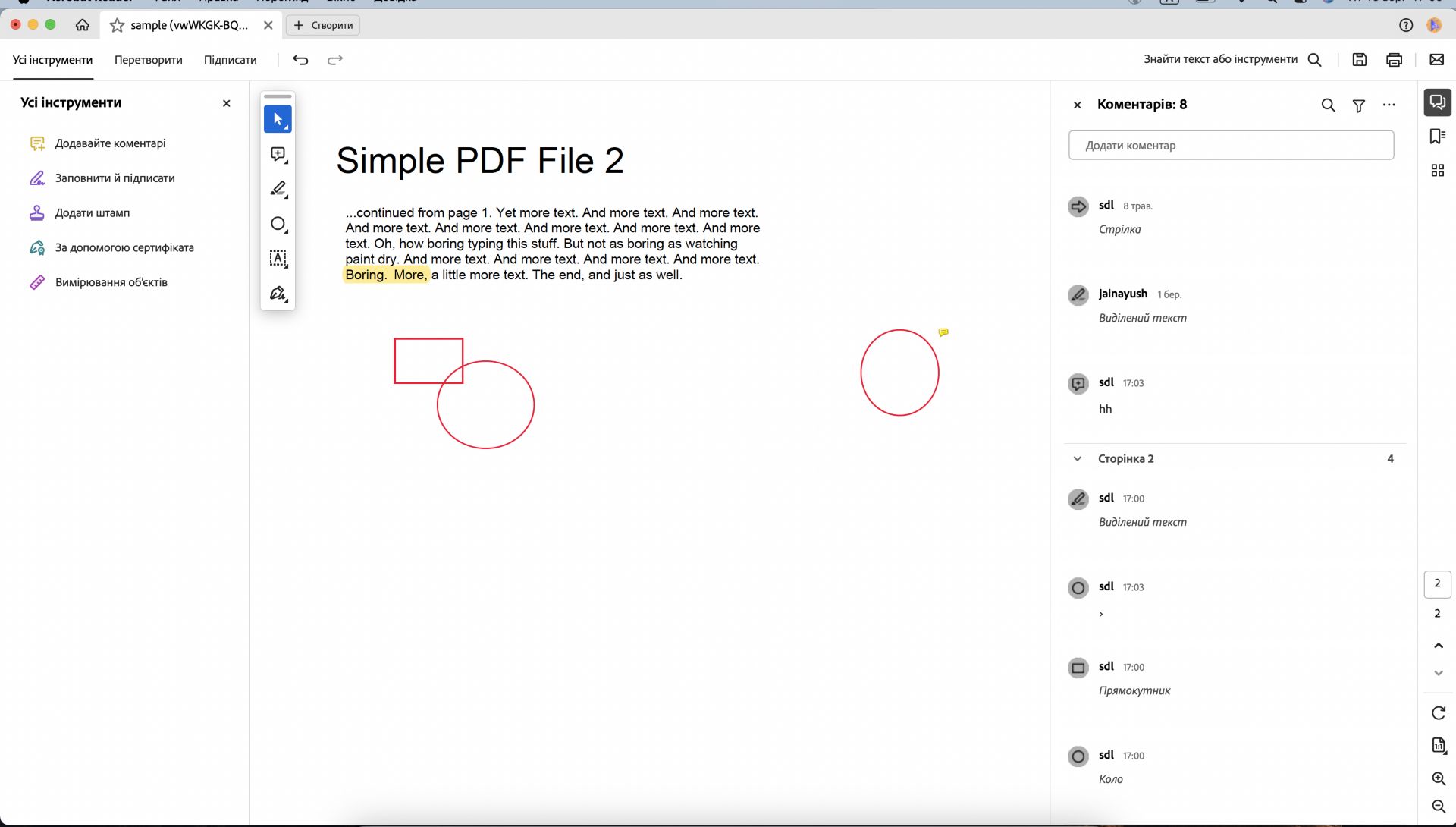
Task: Open comments panel options (three dots) menu
Action: point(1389,105)
